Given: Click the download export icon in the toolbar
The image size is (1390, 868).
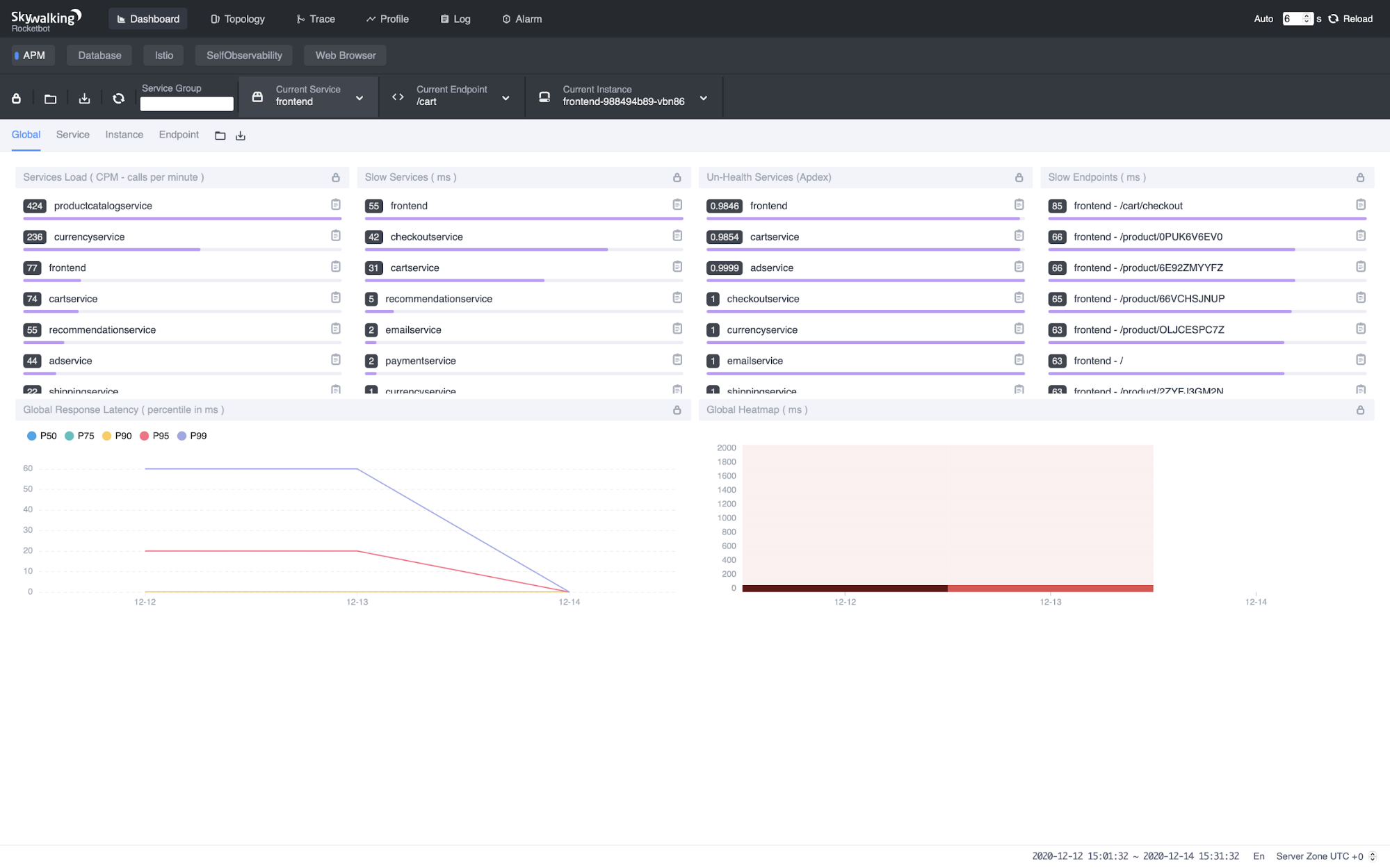Looking at the screenshot, I should pyautogui.click(x=84, y=99).
